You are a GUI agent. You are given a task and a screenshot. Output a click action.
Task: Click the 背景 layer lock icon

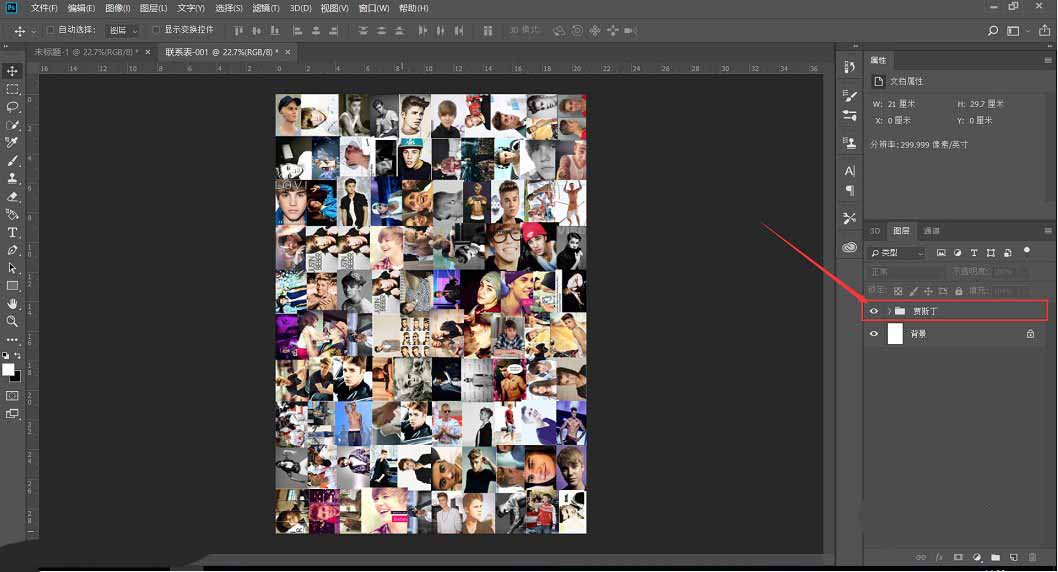tap(1030, 334)
